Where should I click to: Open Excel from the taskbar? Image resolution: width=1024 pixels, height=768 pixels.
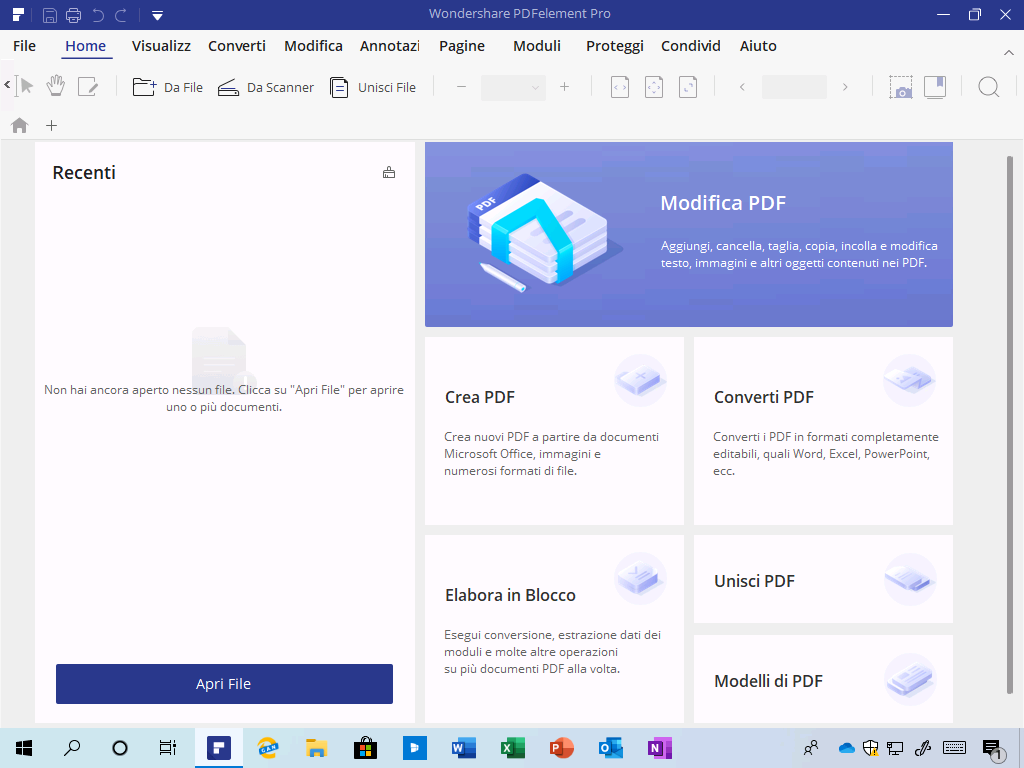[x=513, y=748]
